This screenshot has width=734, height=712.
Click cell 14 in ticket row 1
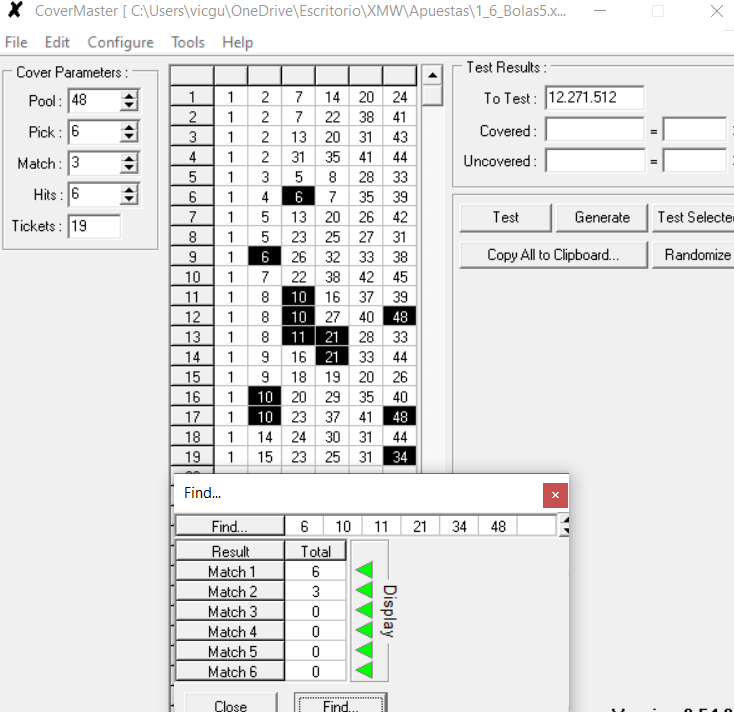pos(332,97)
